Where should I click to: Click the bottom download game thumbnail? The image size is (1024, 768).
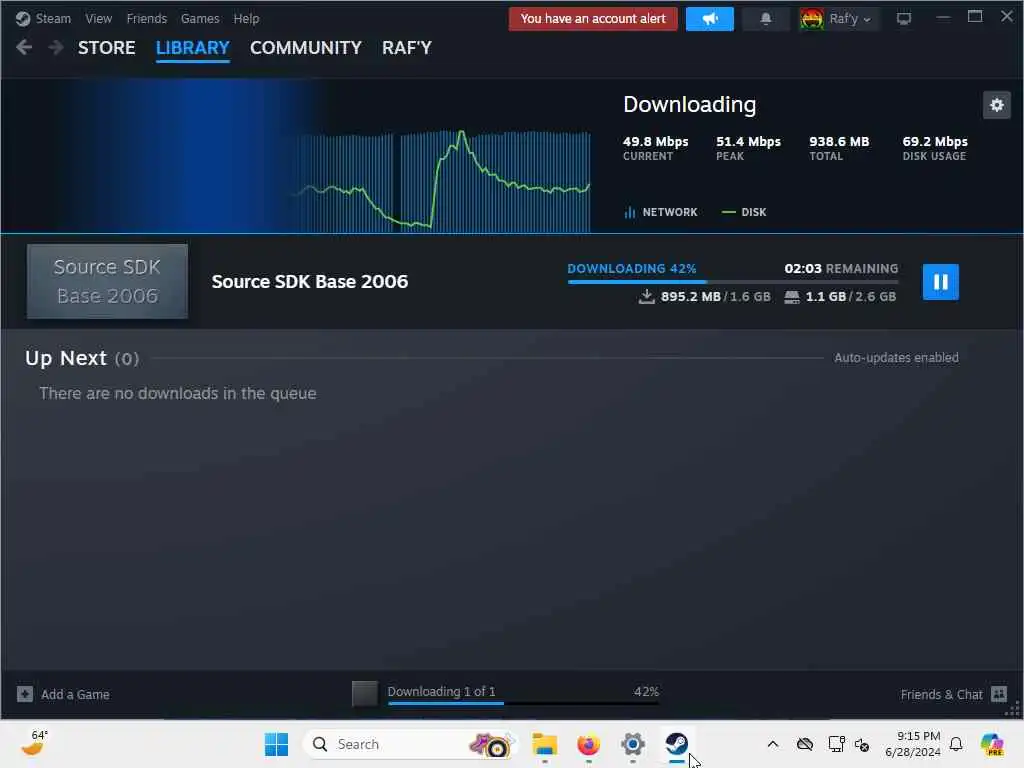tap(364, 694)
